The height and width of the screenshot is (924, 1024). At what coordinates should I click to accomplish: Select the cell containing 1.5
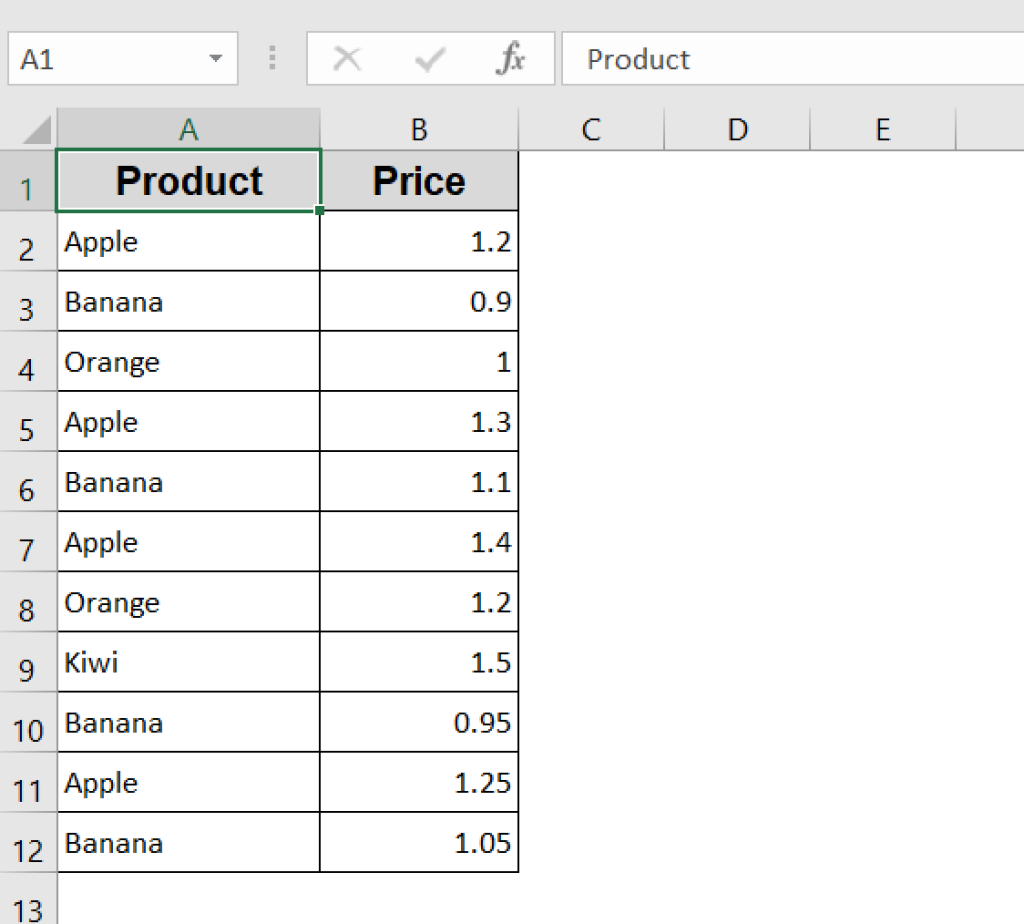[x=418, y=662]
